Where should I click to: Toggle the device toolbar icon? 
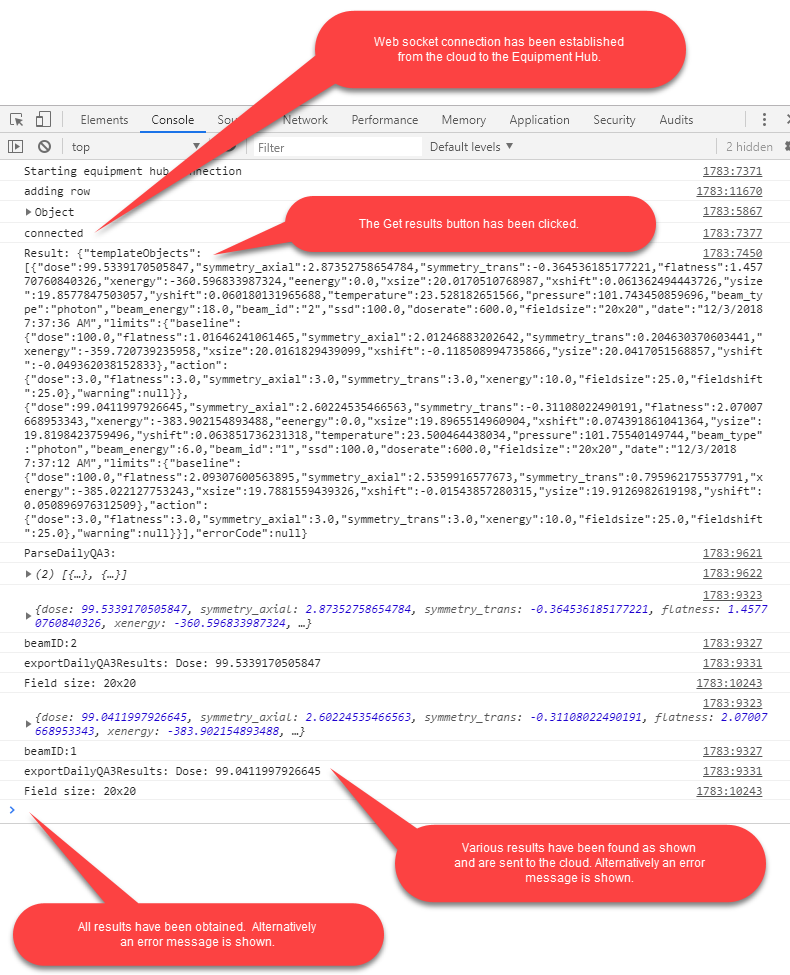click(x=44, y=120)
